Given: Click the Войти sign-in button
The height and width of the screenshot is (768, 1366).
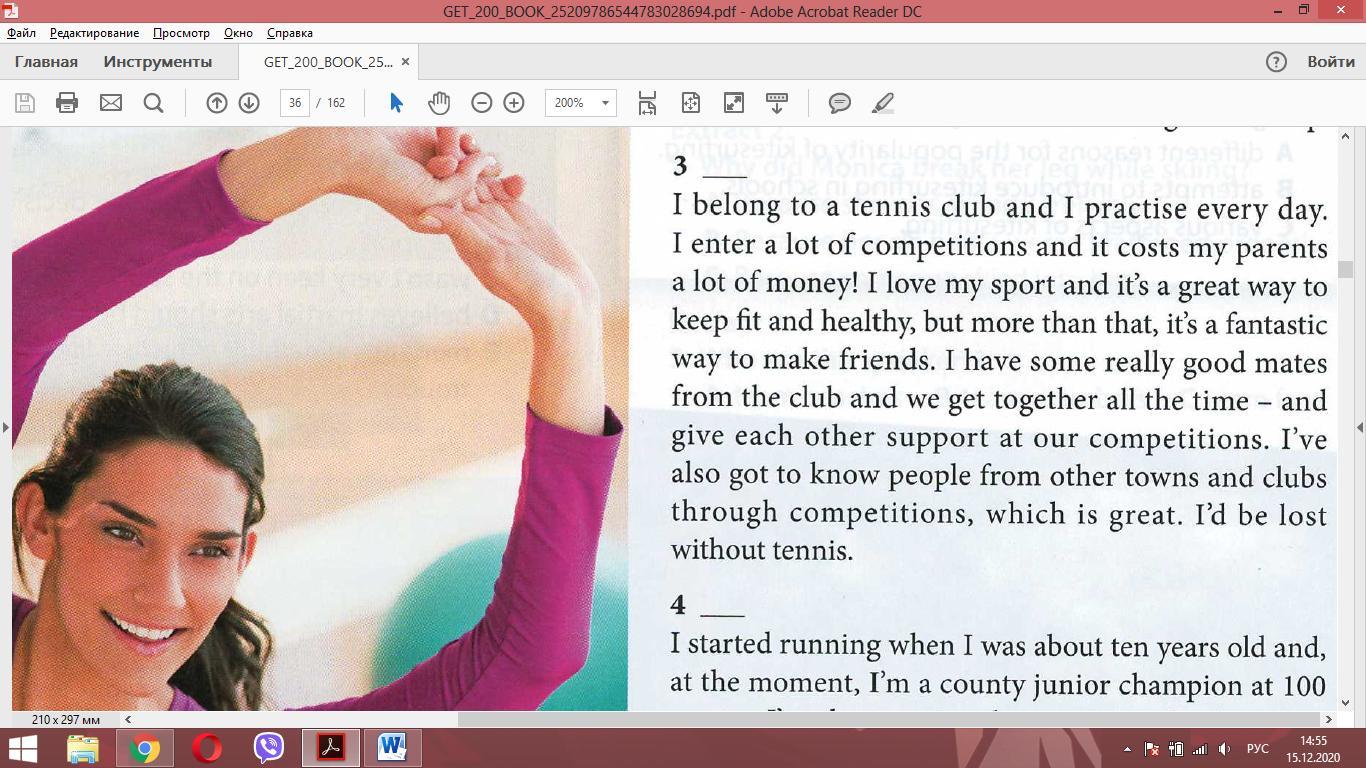Looking at the screenshot, I should [x=1330, y=62].
